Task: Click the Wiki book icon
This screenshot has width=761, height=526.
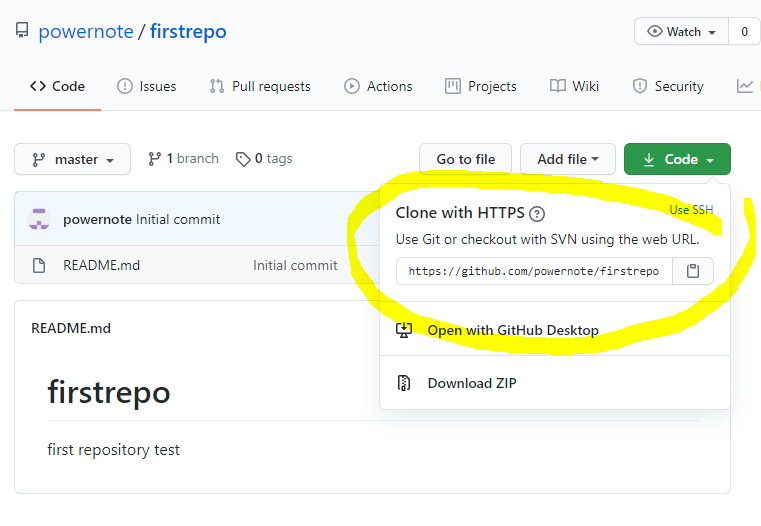Action: pyautogui.click(x=558, y=86)
